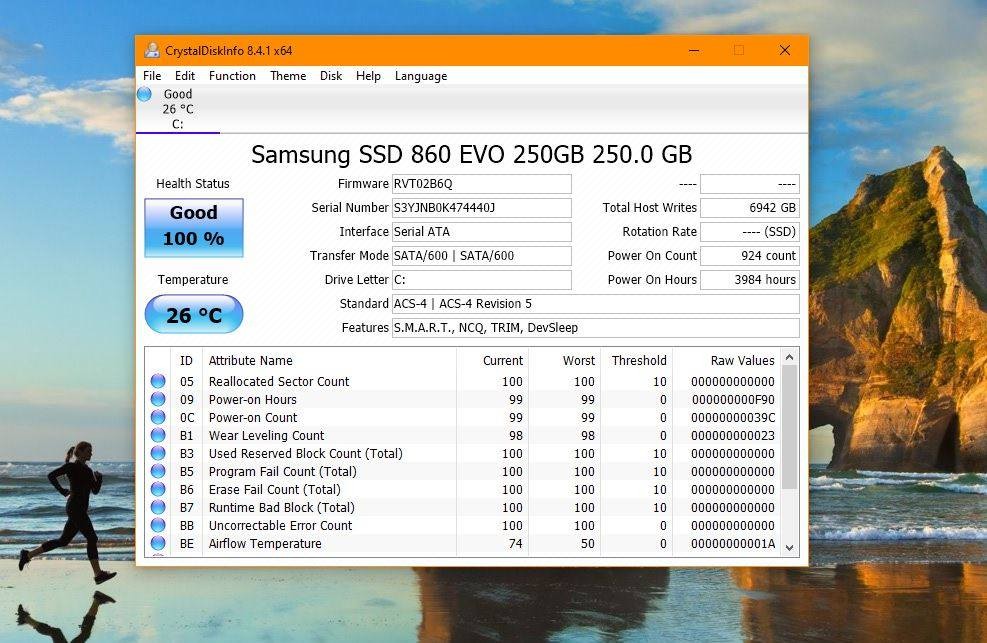Click the Features field

click(595, 327)
